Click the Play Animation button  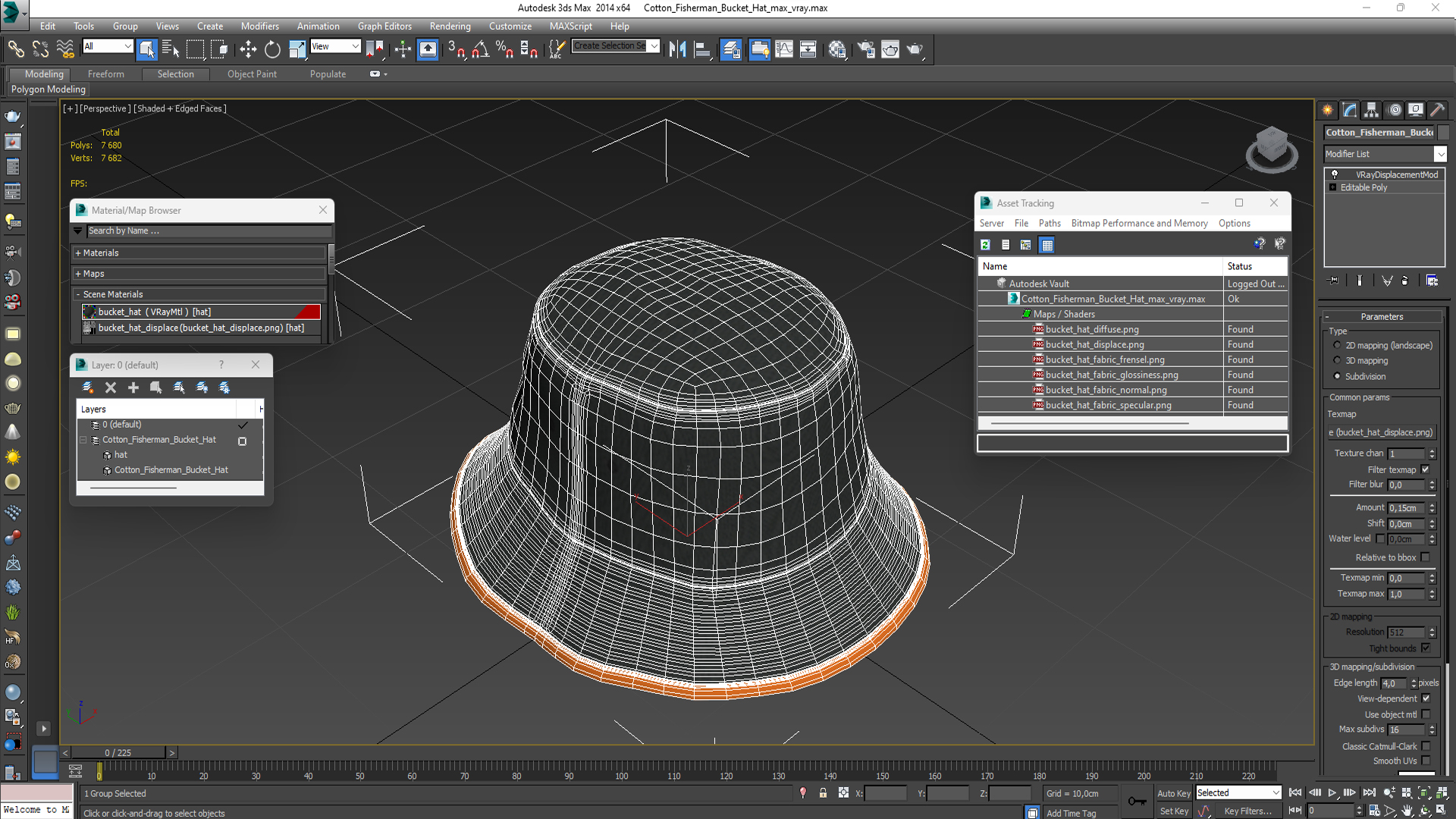[1332, 792]
